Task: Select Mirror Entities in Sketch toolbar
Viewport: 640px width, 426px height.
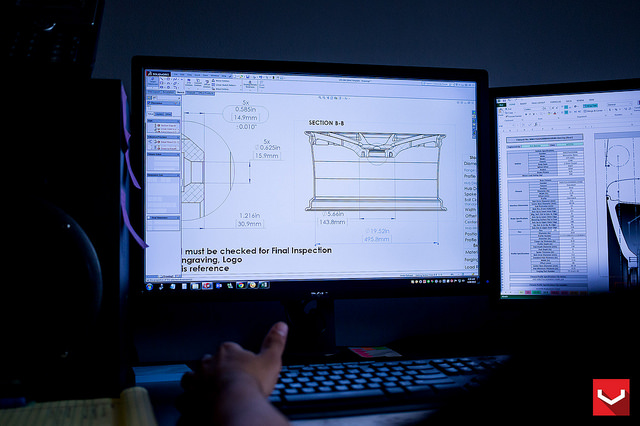Action: (x=221, y=81)
